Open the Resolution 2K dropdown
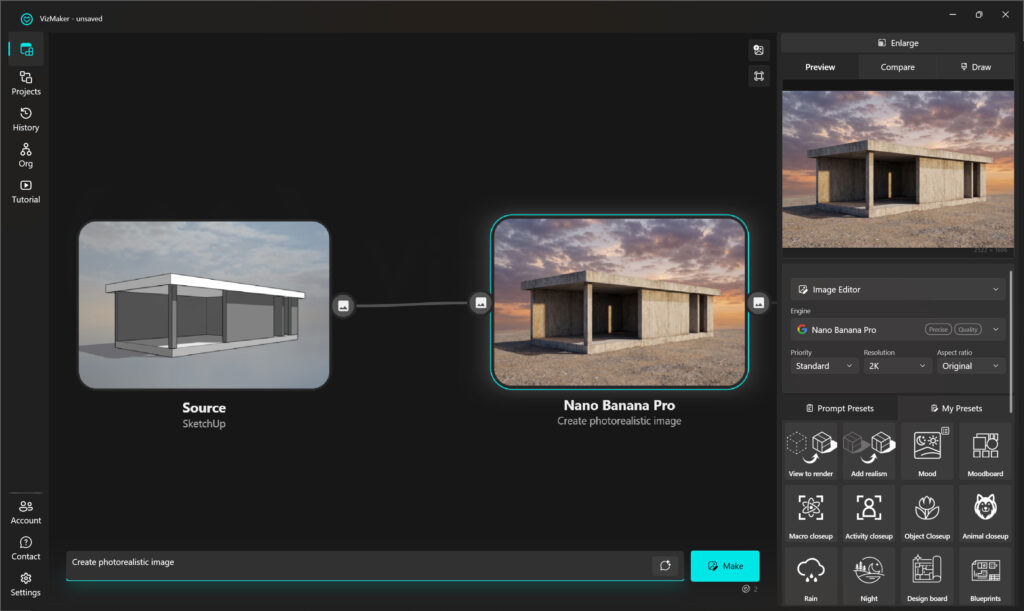 pyautogui.click(x=896, y=366)
